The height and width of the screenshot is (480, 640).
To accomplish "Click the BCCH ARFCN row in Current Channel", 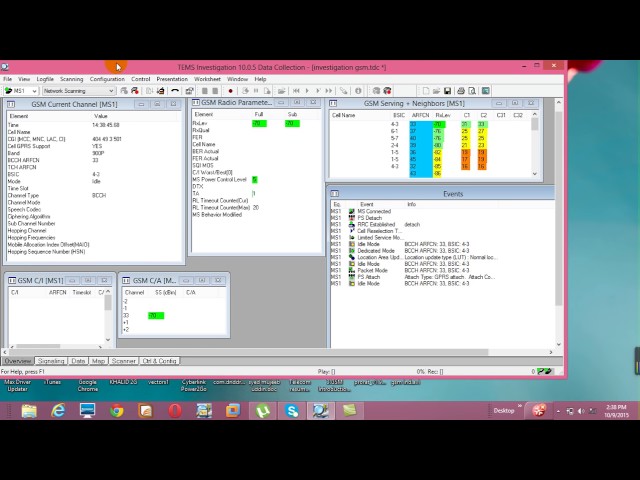I will (x=94, y=160).
